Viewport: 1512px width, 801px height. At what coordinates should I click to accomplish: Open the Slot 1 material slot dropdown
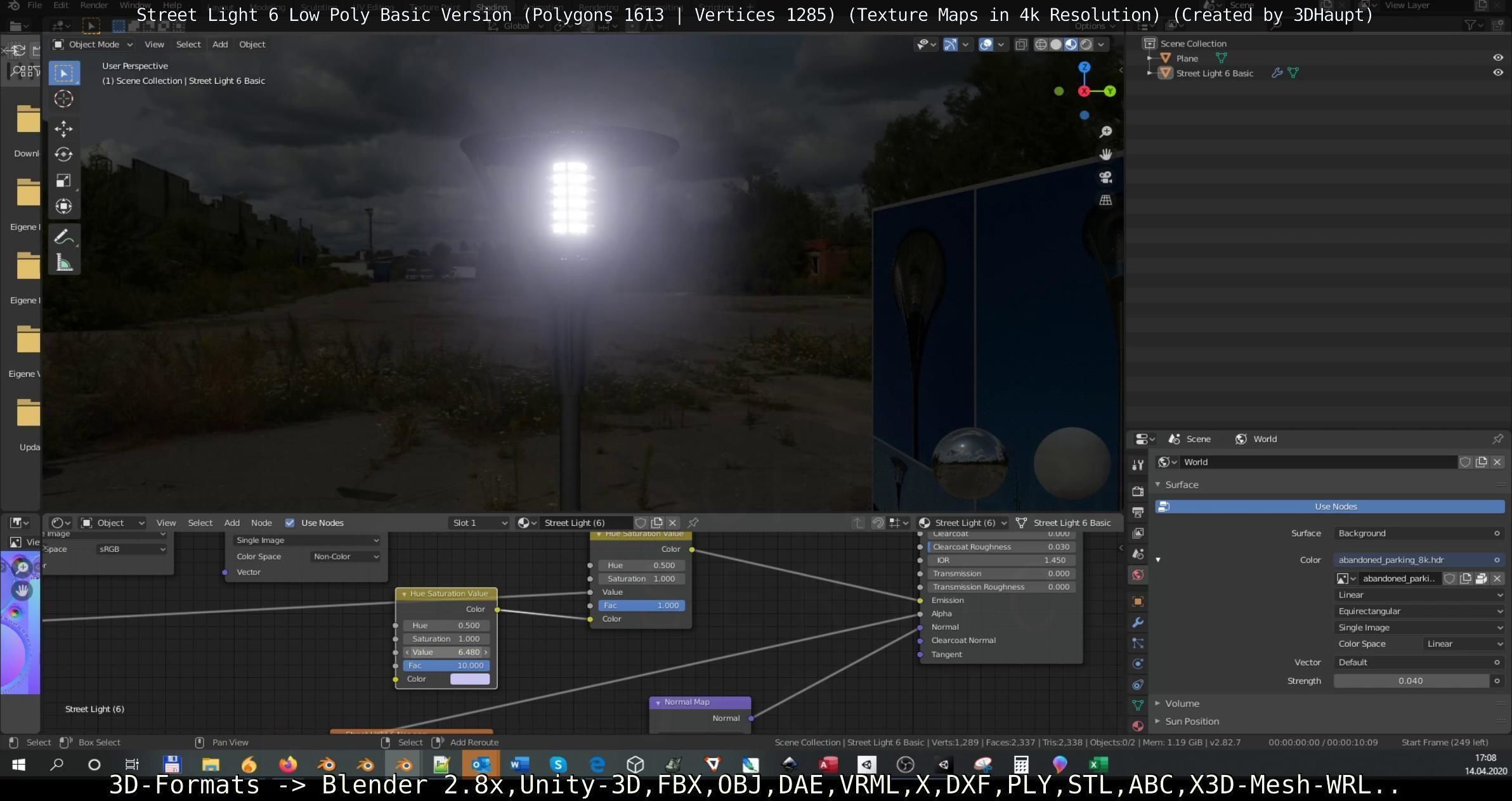[x=479, y=523]
